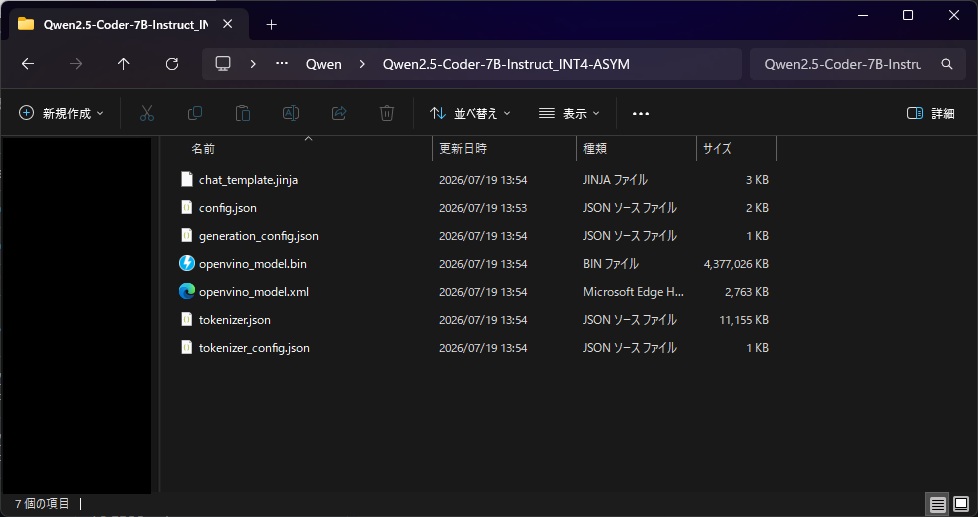Click the tokenizer_config.json file name
978x517 pixels.
[254, 348]
